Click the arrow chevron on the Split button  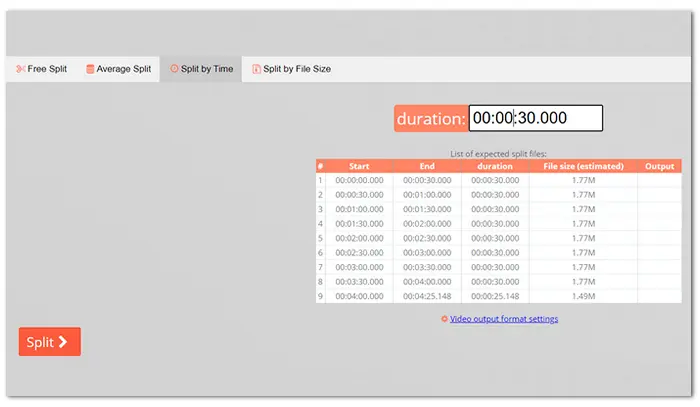pyautogui.click(x=63, y=342)
